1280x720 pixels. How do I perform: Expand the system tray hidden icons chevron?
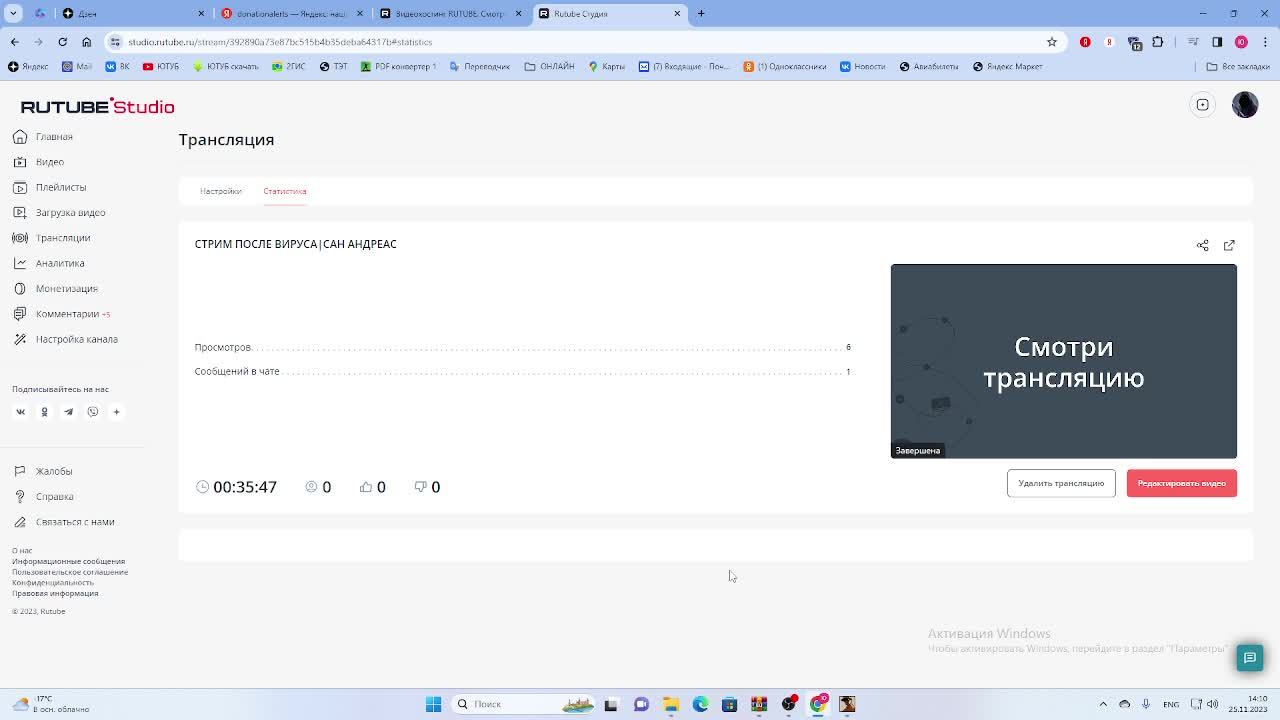(x=1103, y=704)
